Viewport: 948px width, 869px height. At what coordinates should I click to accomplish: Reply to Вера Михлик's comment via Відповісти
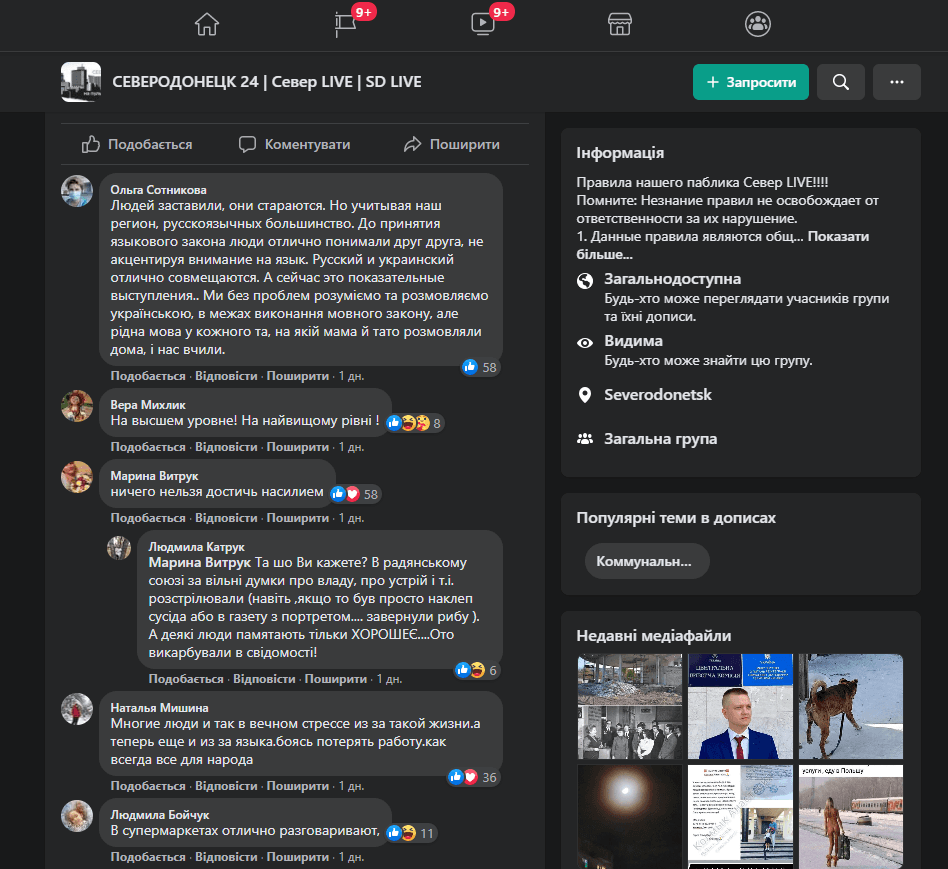[225, 447]
